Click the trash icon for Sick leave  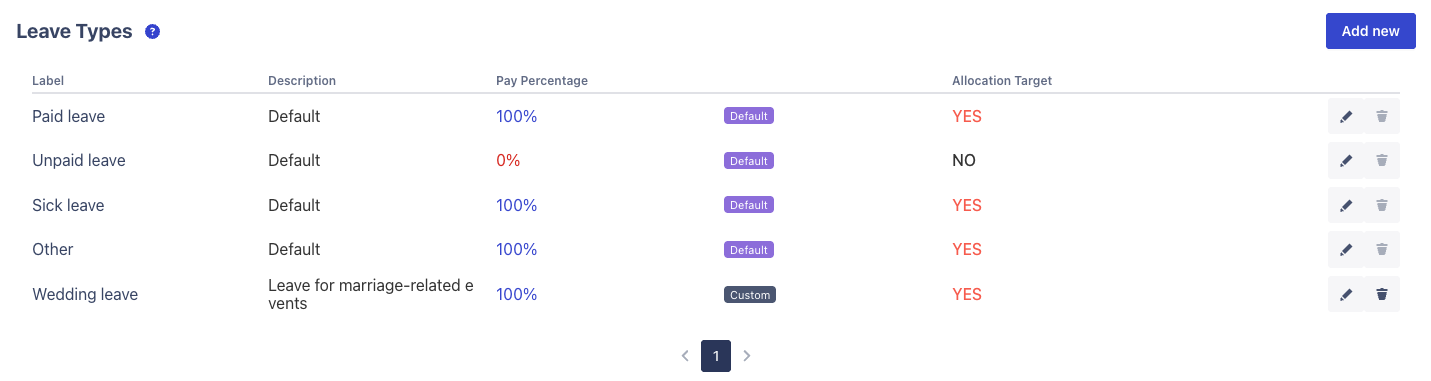coord(1382,205)
